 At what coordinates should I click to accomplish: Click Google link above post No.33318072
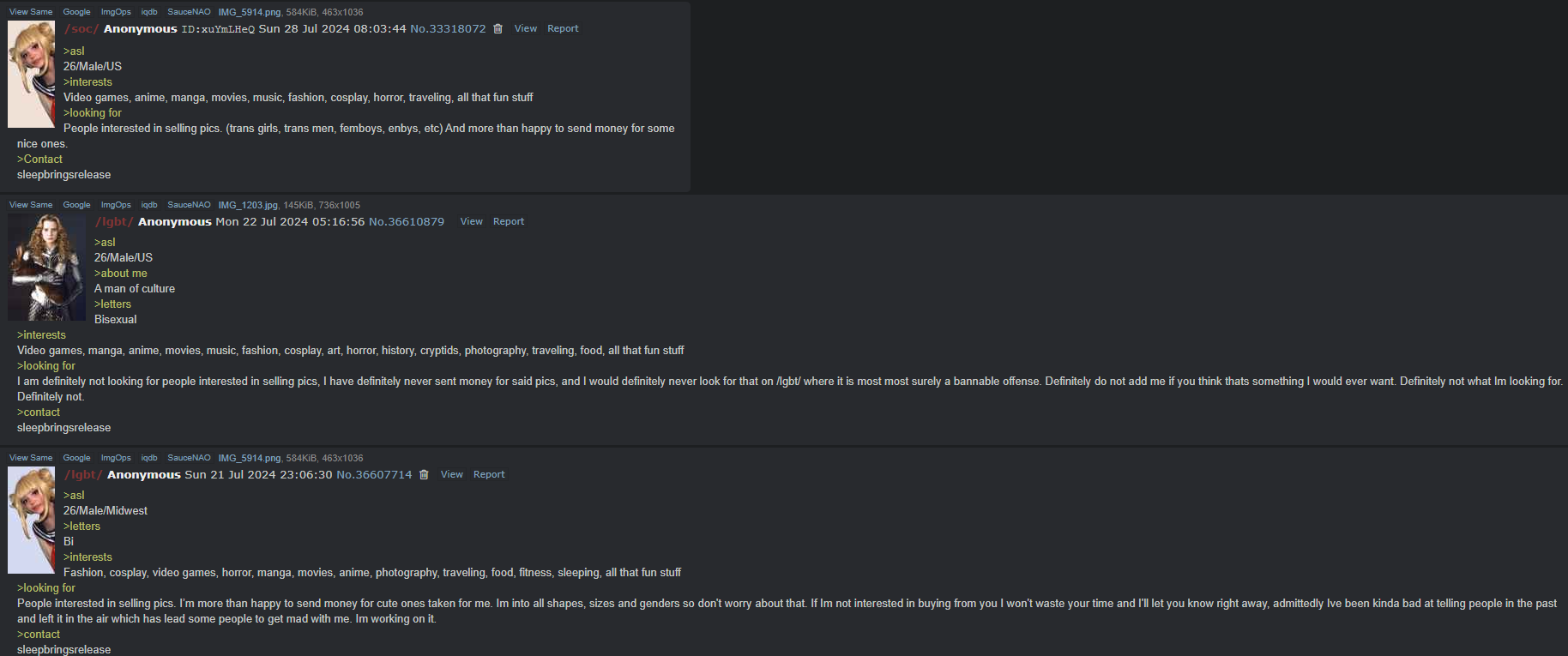tap(76, 12)
